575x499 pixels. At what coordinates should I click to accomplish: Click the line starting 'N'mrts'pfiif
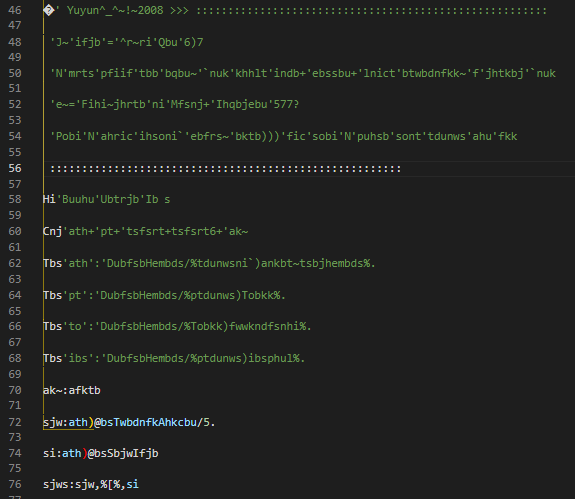[303, 73]
